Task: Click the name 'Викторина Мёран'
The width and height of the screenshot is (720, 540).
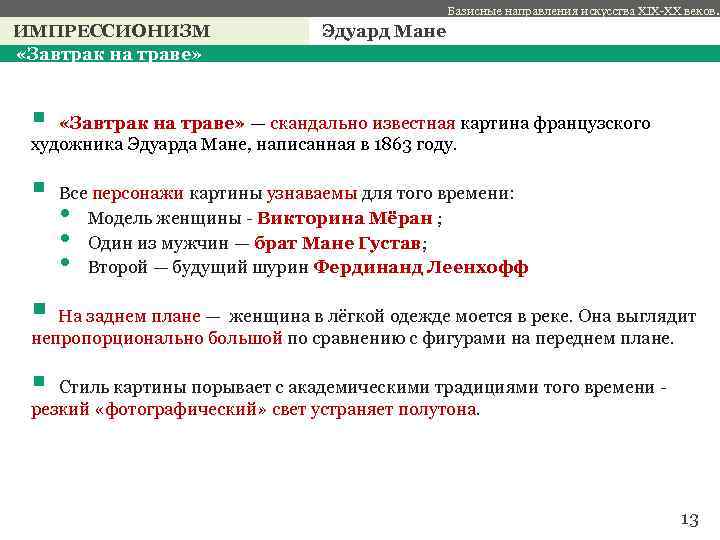Action: 345,218
